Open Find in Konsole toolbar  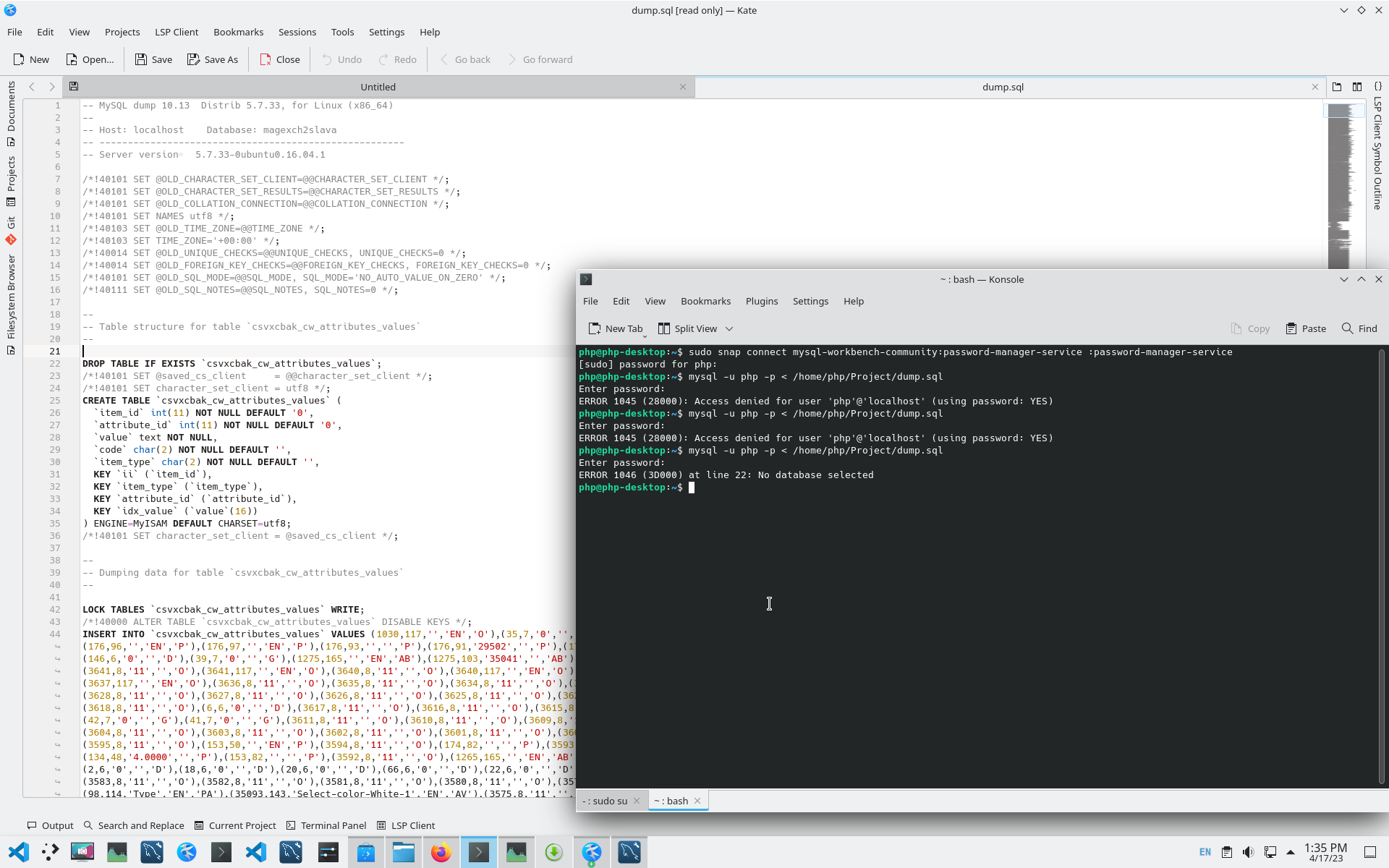tap(1359, 328)
